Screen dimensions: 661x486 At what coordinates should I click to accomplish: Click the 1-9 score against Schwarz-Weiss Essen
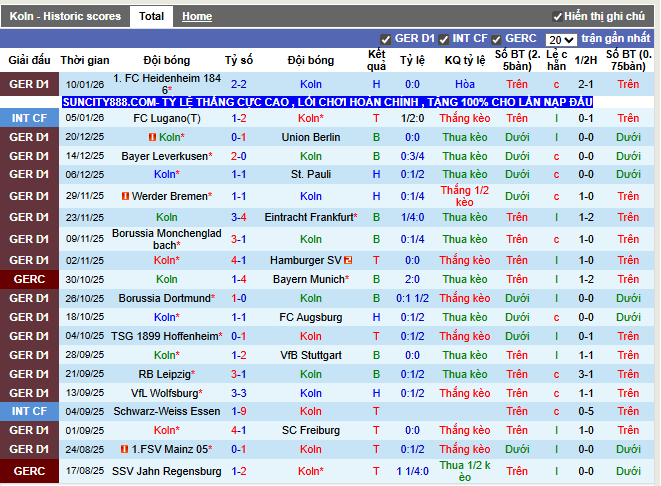[x=239, y=411]
